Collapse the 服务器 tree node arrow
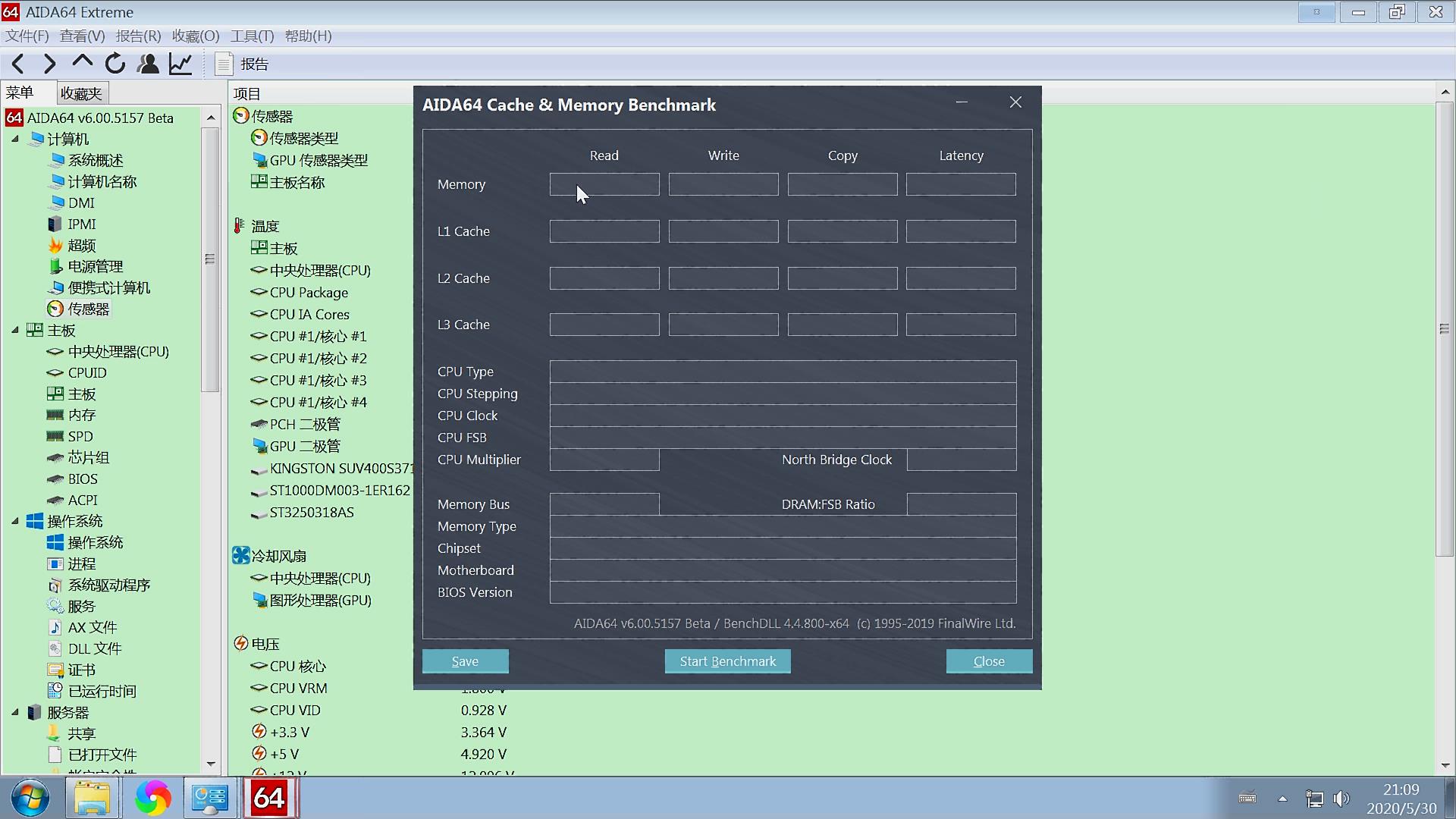The width and height of the screenshot is (1456, 819). coord(15,712)
